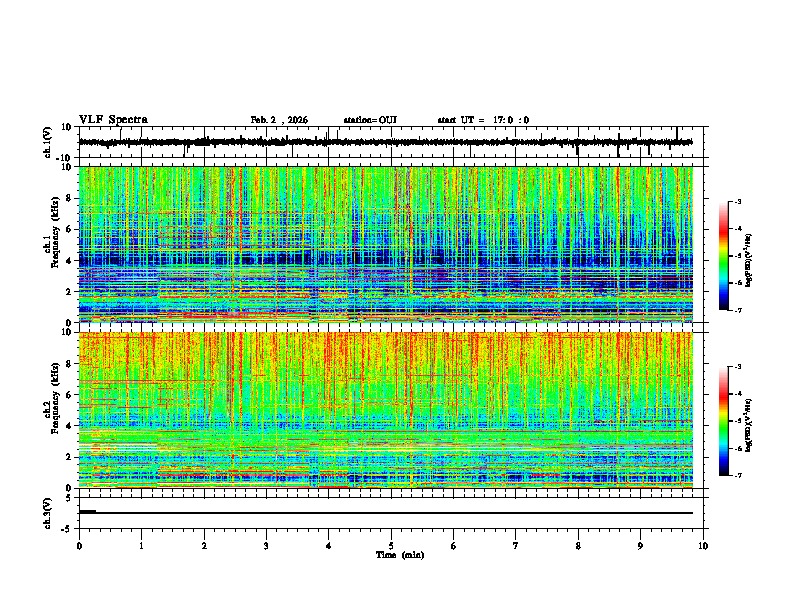The image size is (792, 612).
Task: Click the ch.1 "Frequency (kHz)" axis label
Action: 55,232
